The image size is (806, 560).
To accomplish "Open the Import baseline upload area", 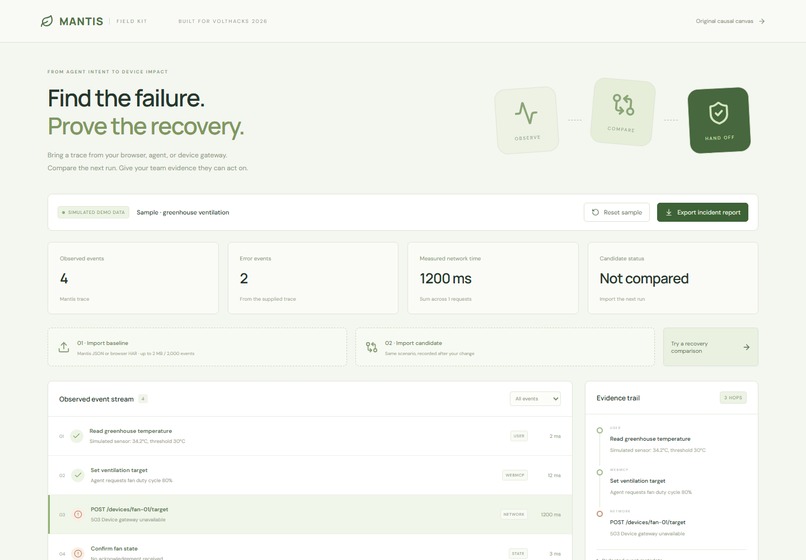I will click(x=197, y=347).
